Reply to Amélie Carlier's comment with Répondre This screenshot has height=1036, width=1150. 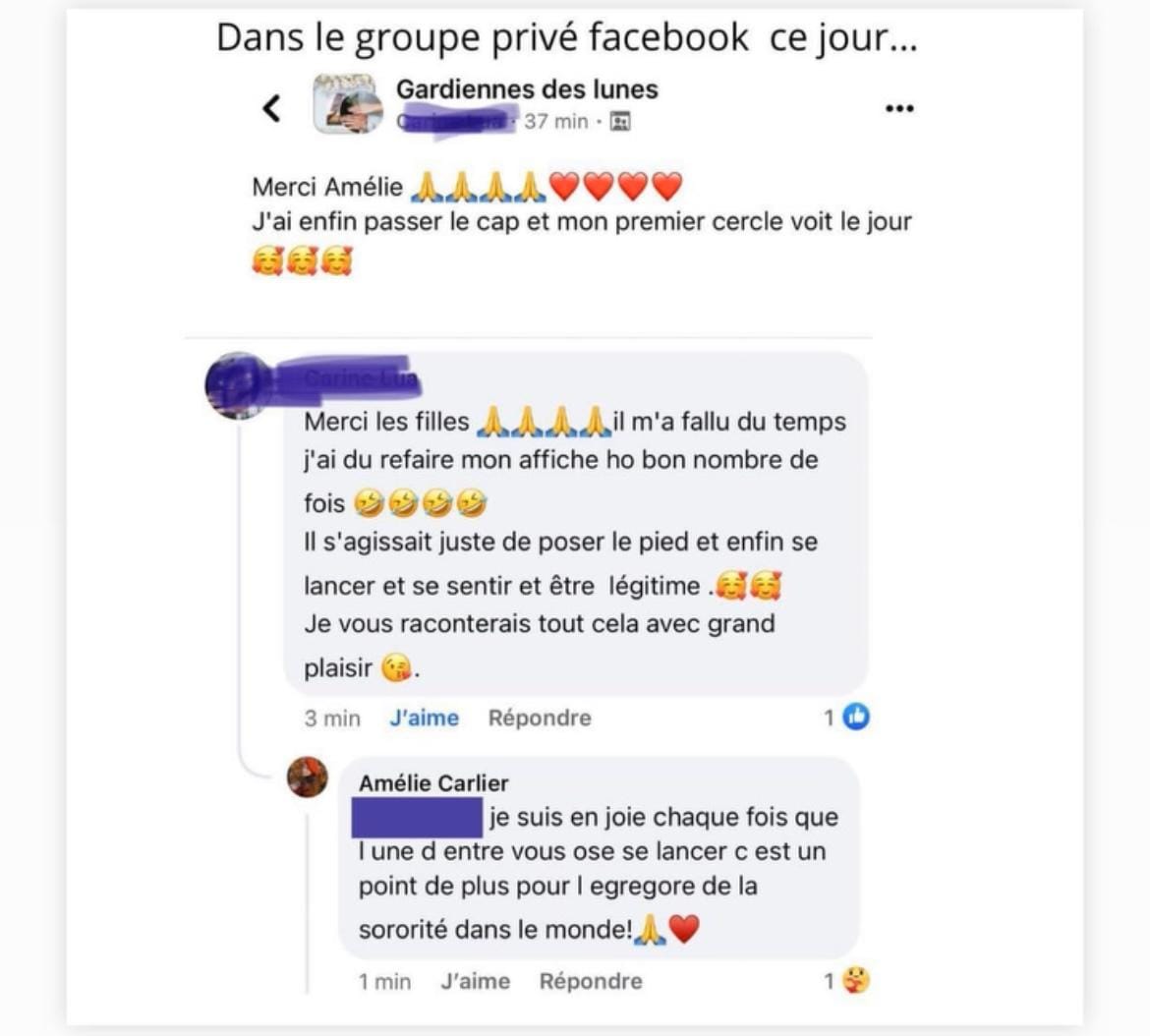591,981
